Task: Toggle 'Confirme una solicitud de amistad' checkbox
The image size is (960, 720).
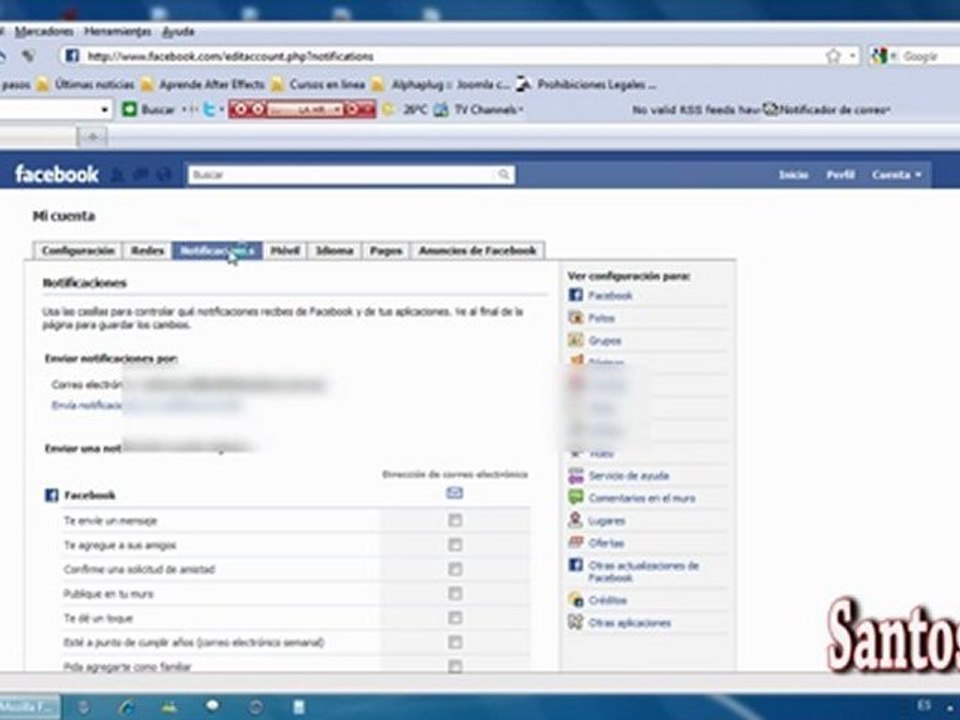Action: pos(455,569)
